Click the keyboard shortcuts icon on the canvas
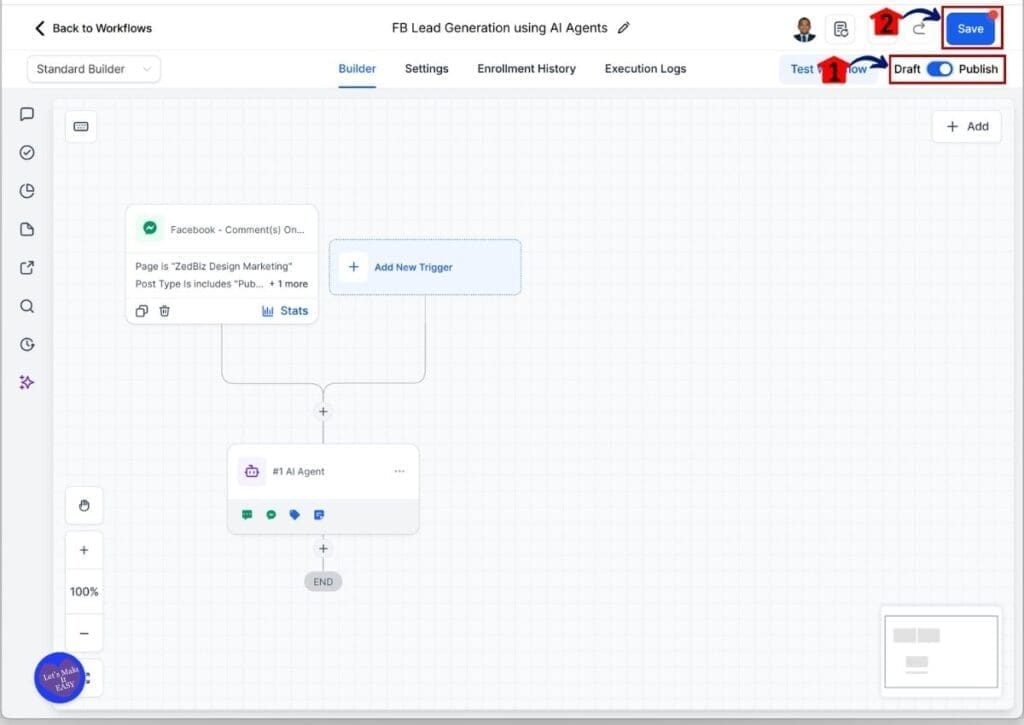This screenshot has width=1024, height=725. click(81, 126)
